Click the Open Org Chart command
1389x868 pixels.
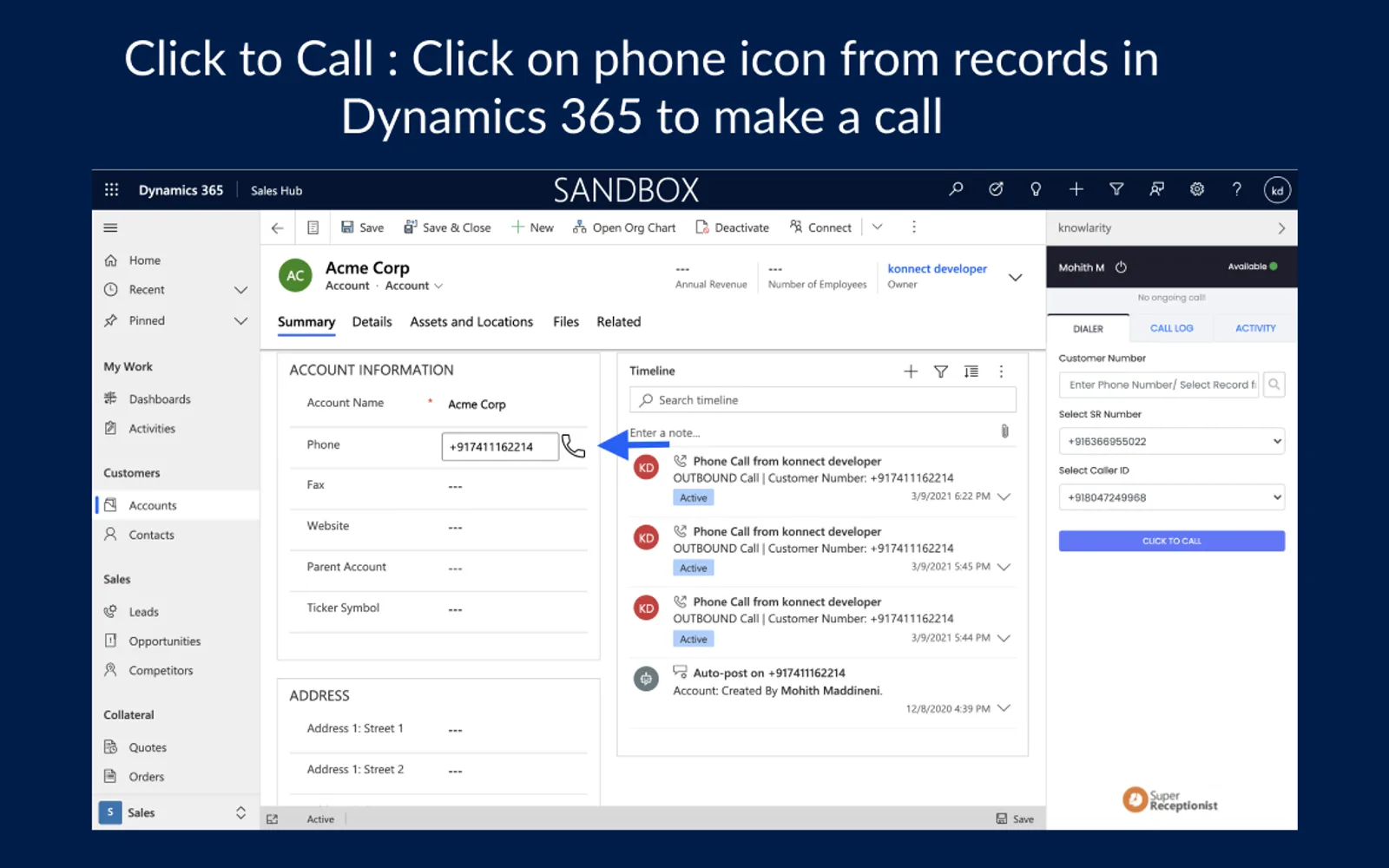[623, 227]
